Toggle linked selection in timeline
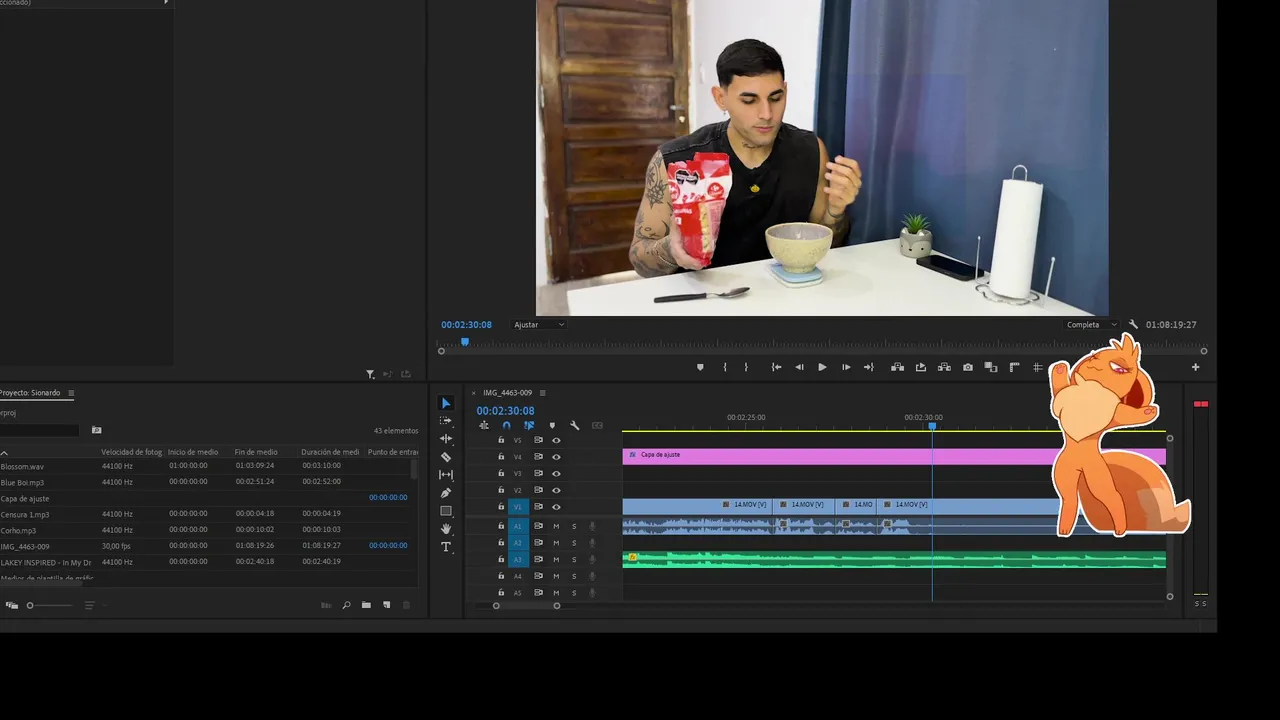The height and width of the screenshot is (720, 1280). point(529,425)
